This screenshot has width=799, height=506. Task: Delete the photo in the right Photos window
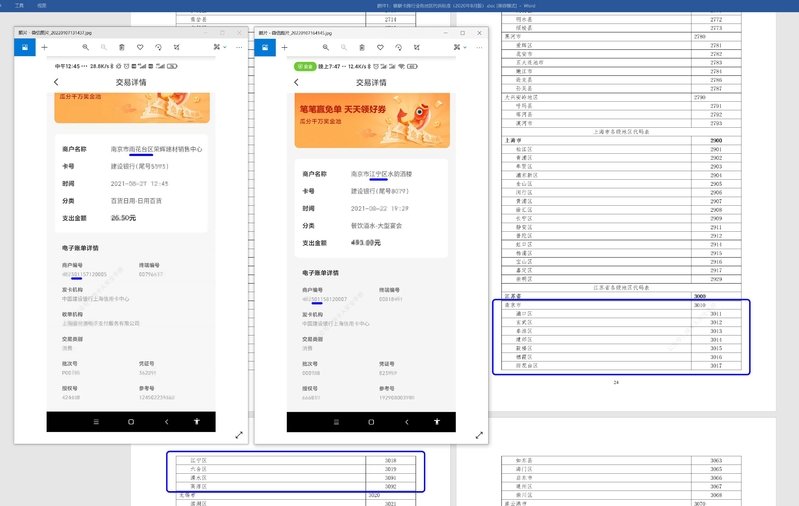pos(362,47)
